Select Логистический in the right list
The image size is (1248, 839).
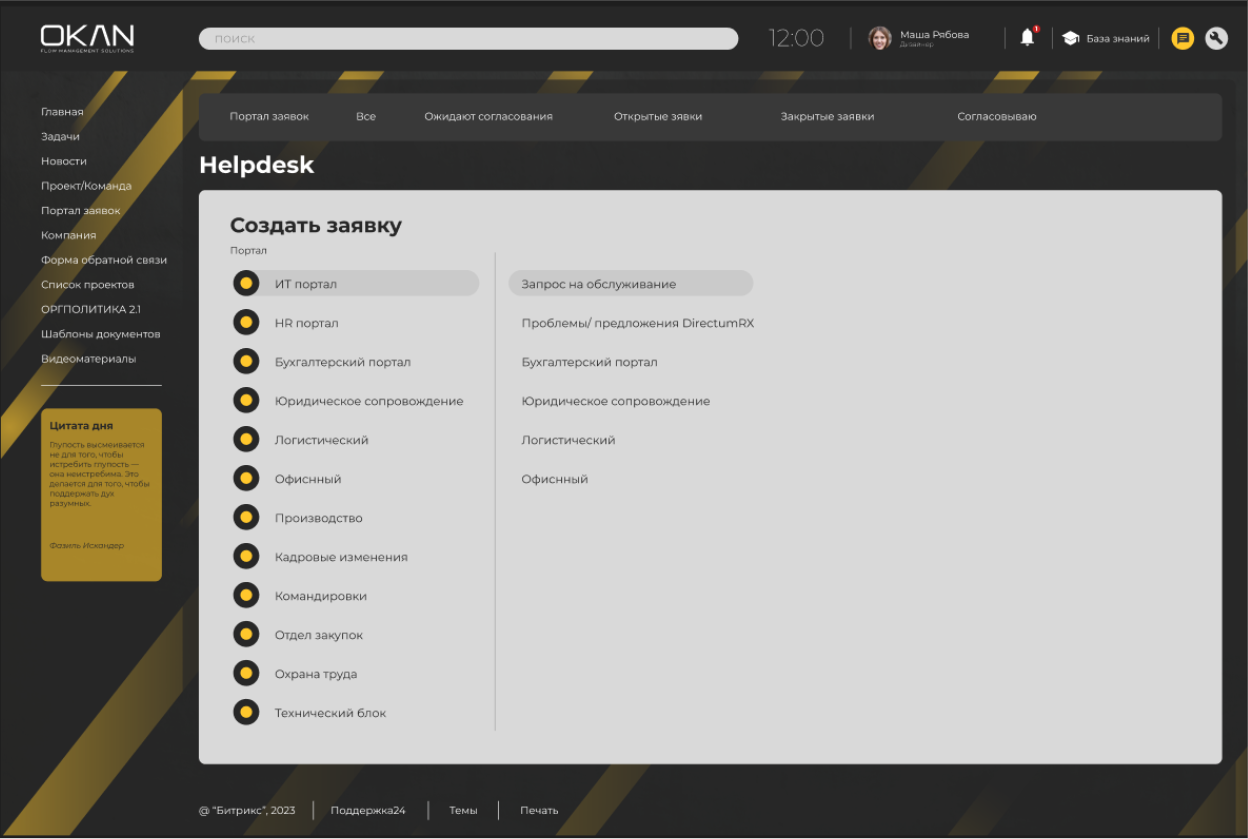(x=568, y=440)
